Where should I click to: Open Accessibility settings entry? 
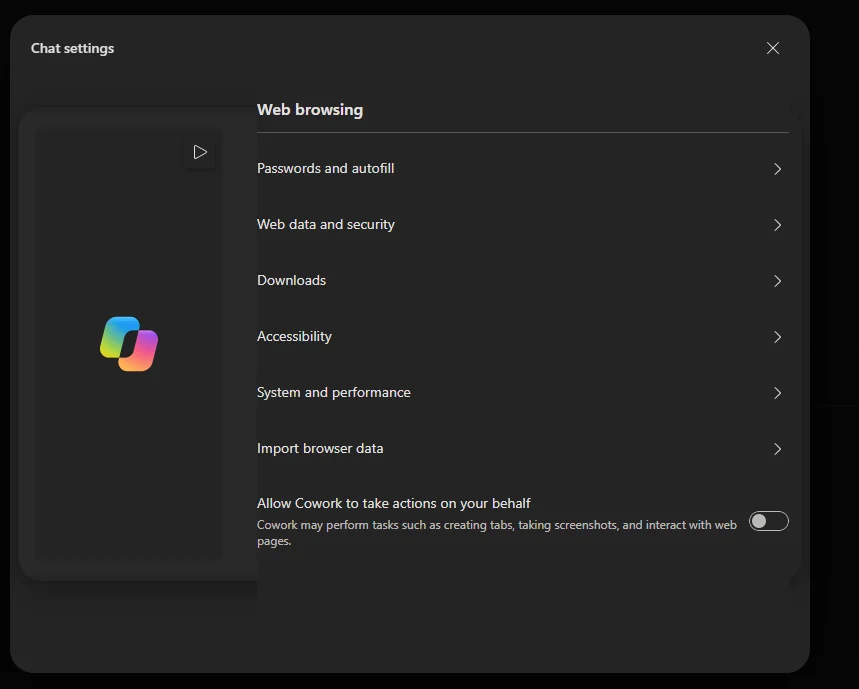[523, 336]
